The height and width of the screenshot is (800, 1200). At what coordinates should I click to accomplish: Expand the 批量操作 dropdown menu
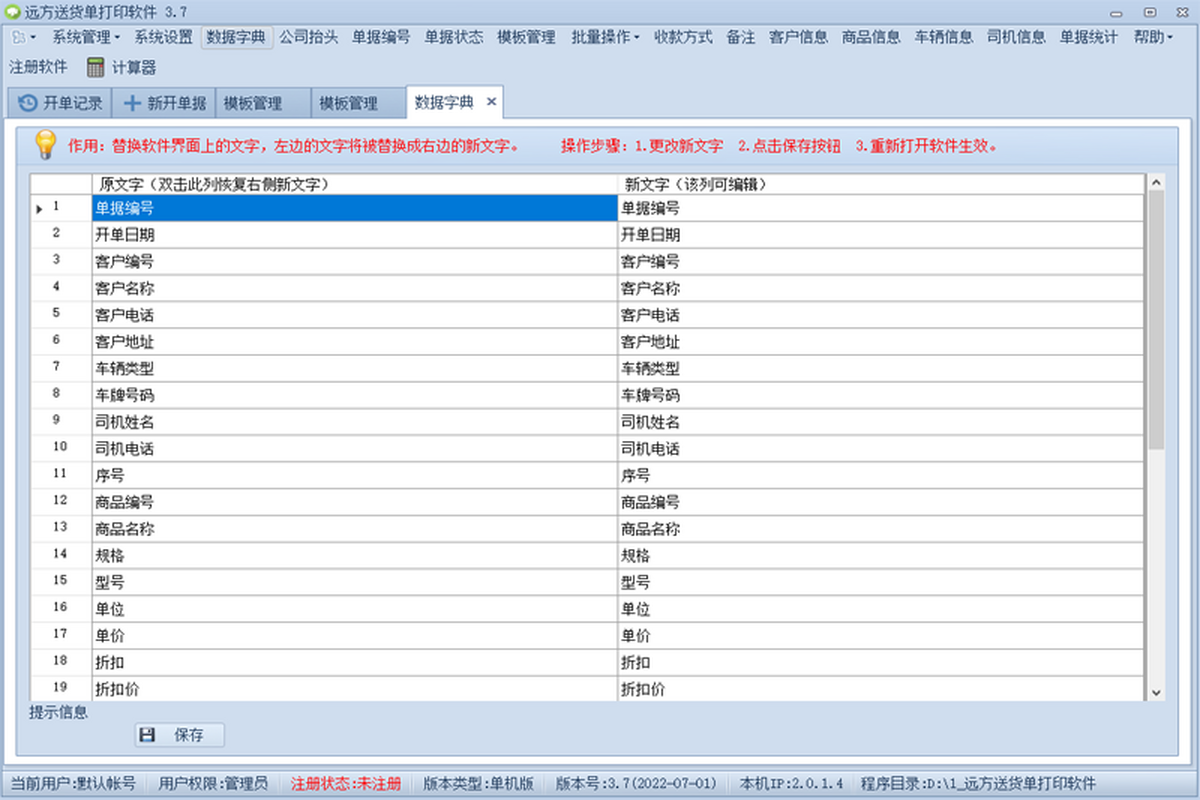click(x=605, y=37)
